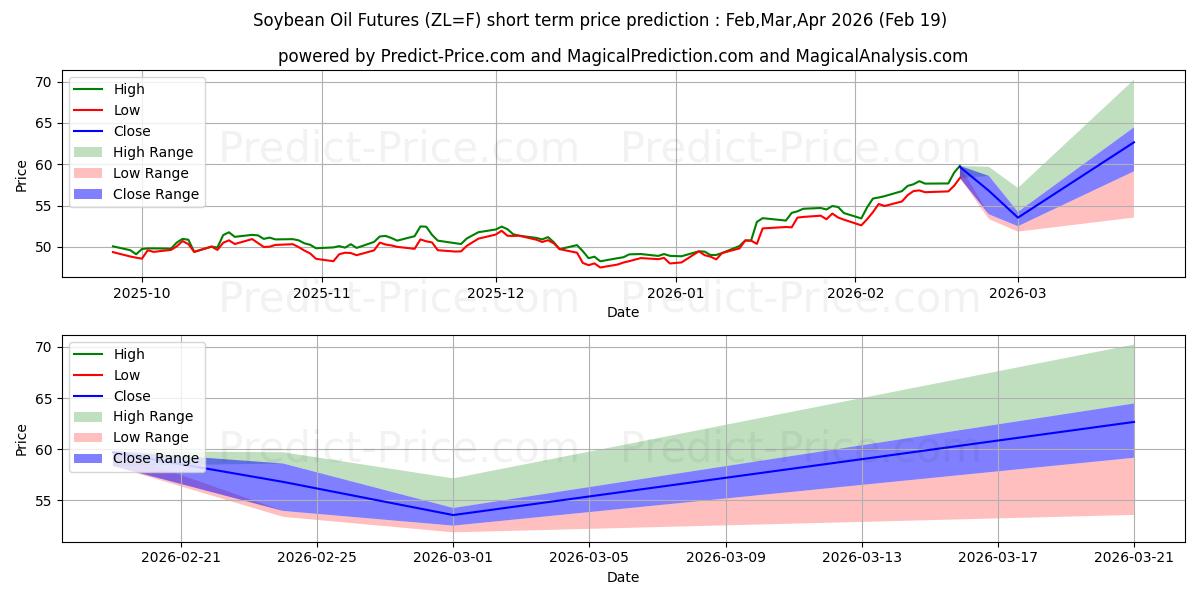The height and width of the screenshot is (600, 1200).
Task: Click the Low Range swatch in bottom legend
Action: pyautogui.click(x=90, y=437)
